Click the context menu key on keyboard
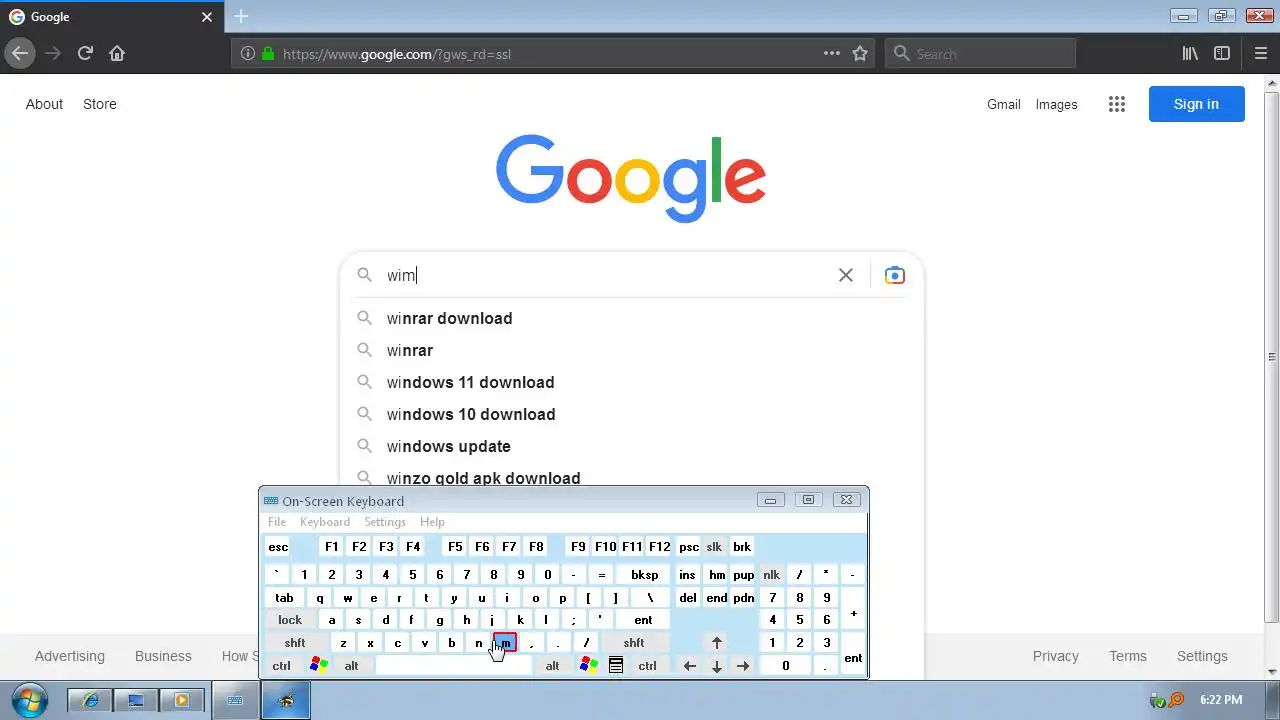Viewport: 1280px width, 720px height. click(616, 665)
